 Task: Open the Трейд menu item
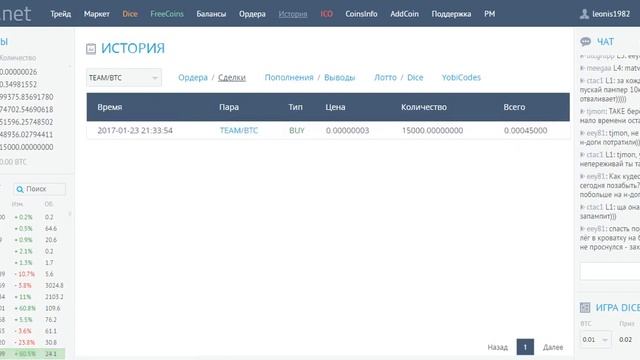tap(60, 14)
